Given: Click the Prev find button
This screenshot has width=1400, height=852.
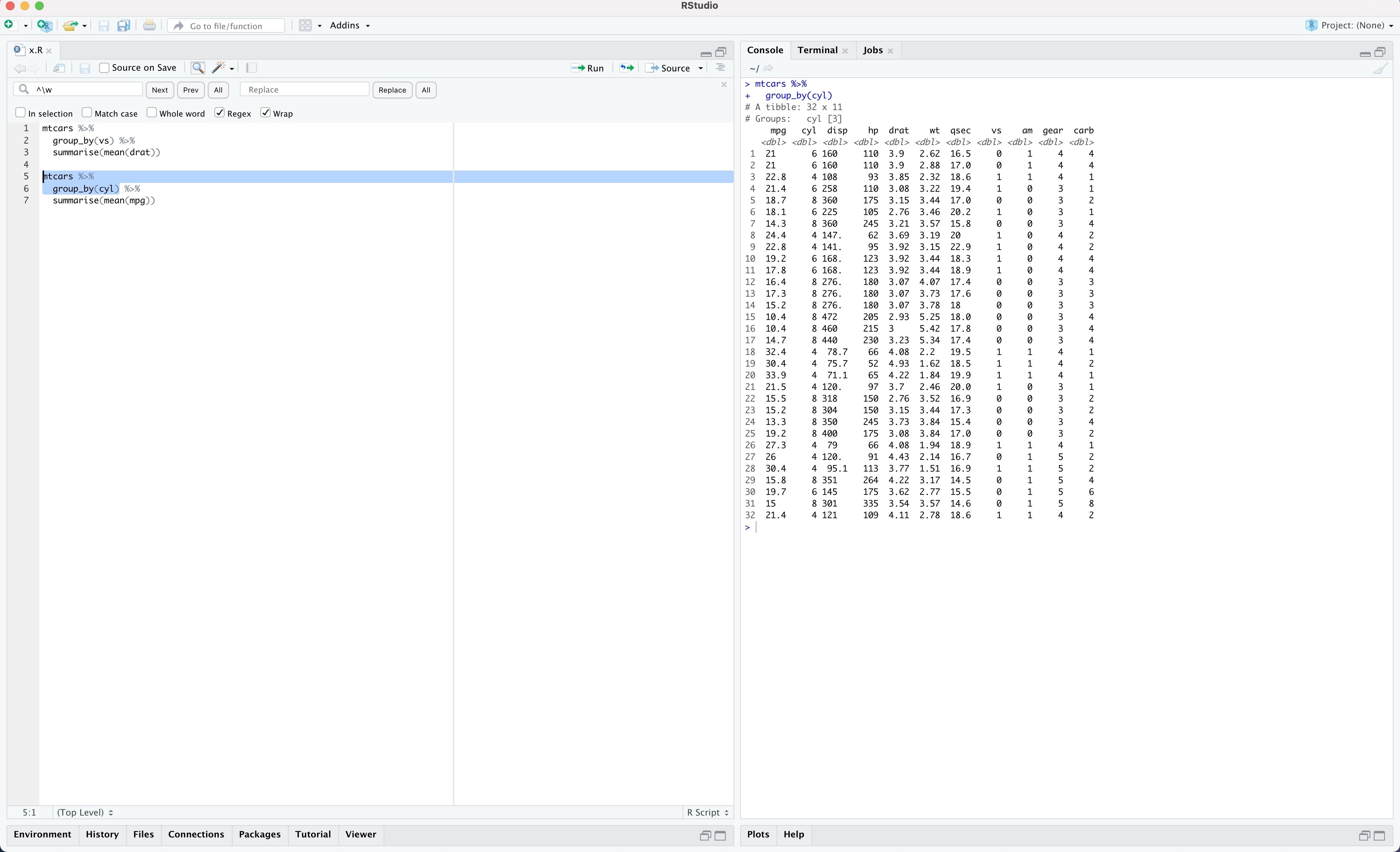Looking at the screenshot, I should 191,90.
